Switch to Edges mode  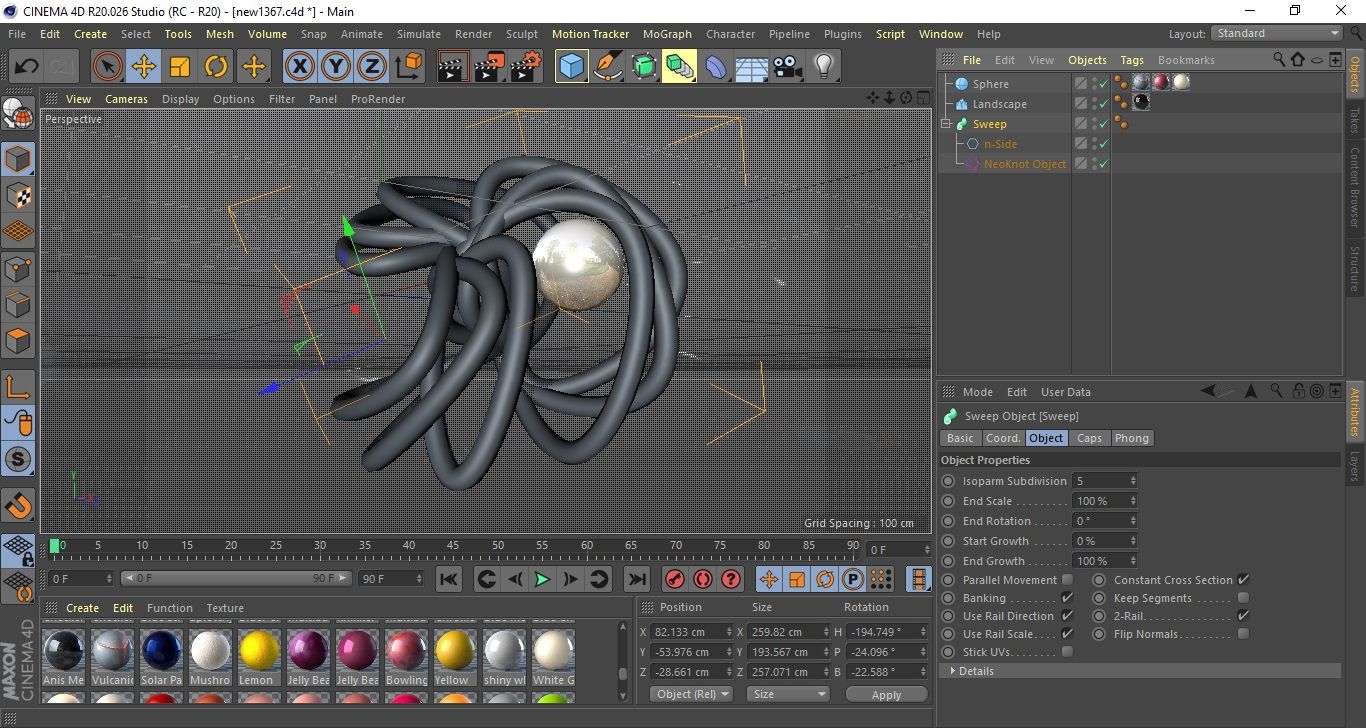18,304
